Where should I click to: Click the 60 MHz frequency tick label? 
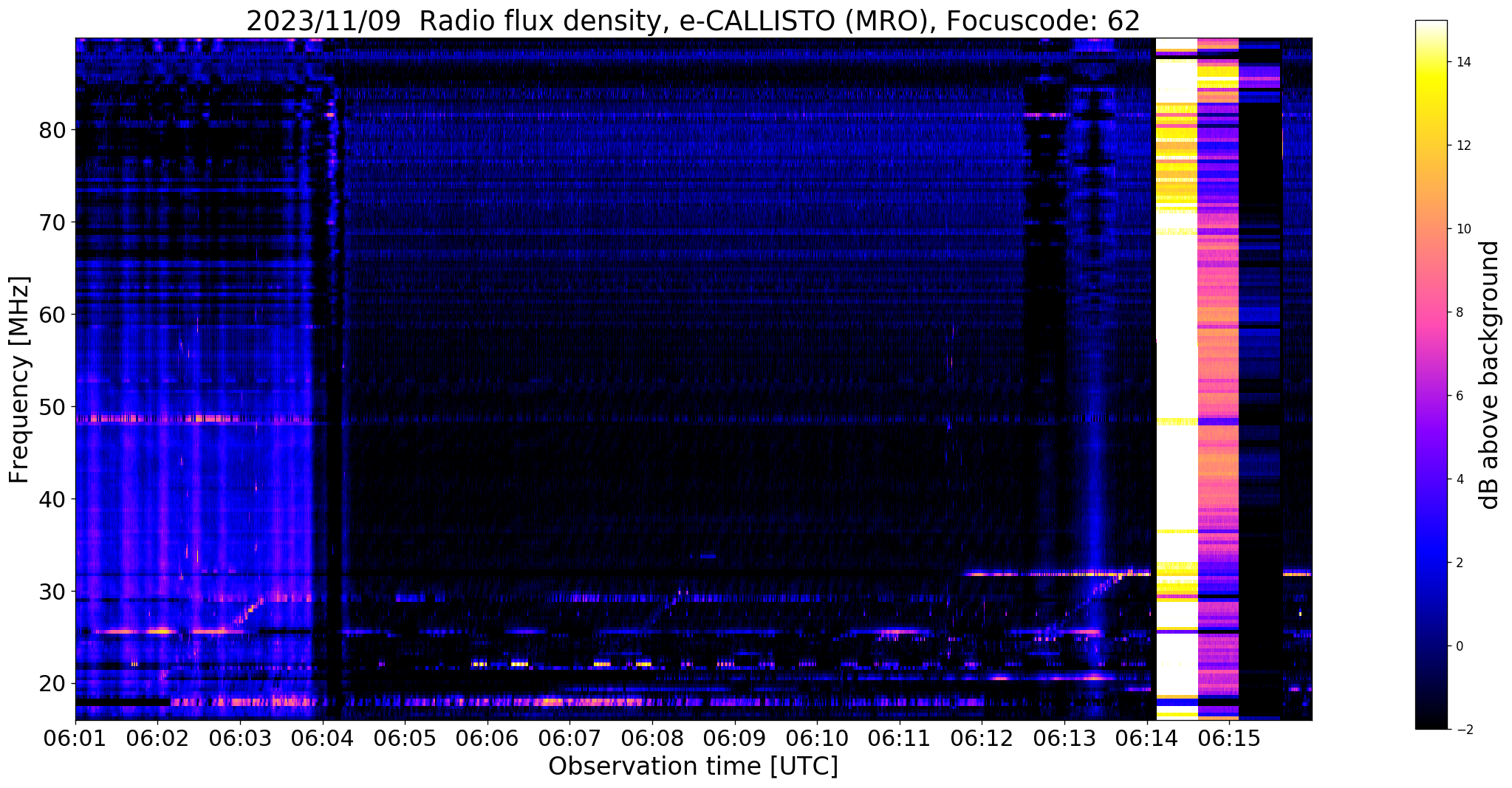(52, 315)
